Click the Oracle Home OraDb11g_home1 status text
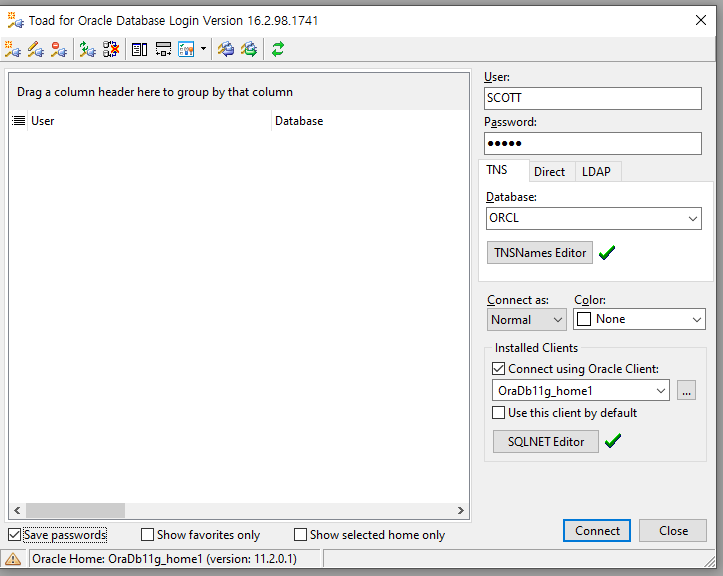Viewport: 723px width, 576px height. coord(165,559)
